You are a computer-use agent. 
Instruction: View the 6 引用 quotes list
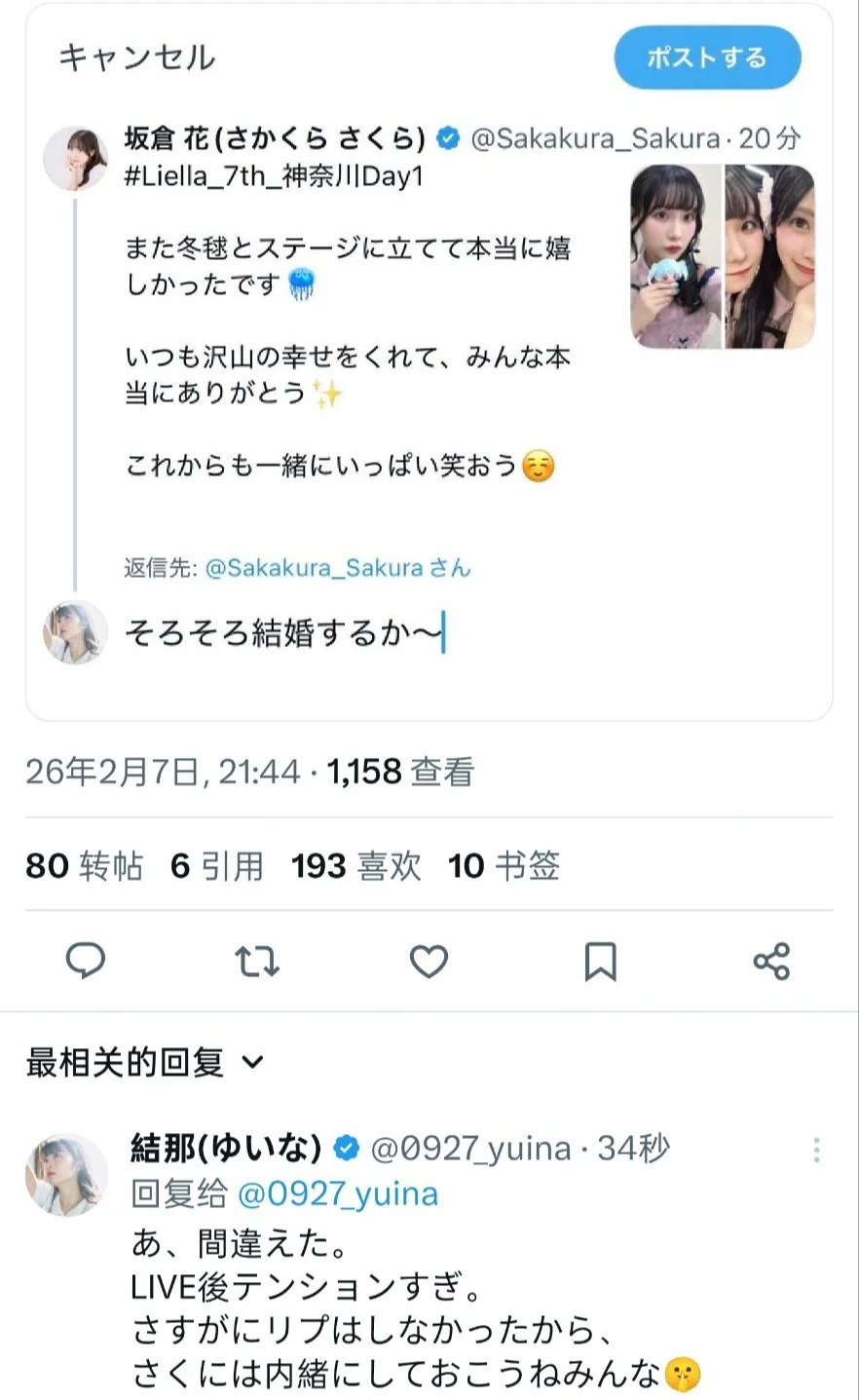coord(216,865)
